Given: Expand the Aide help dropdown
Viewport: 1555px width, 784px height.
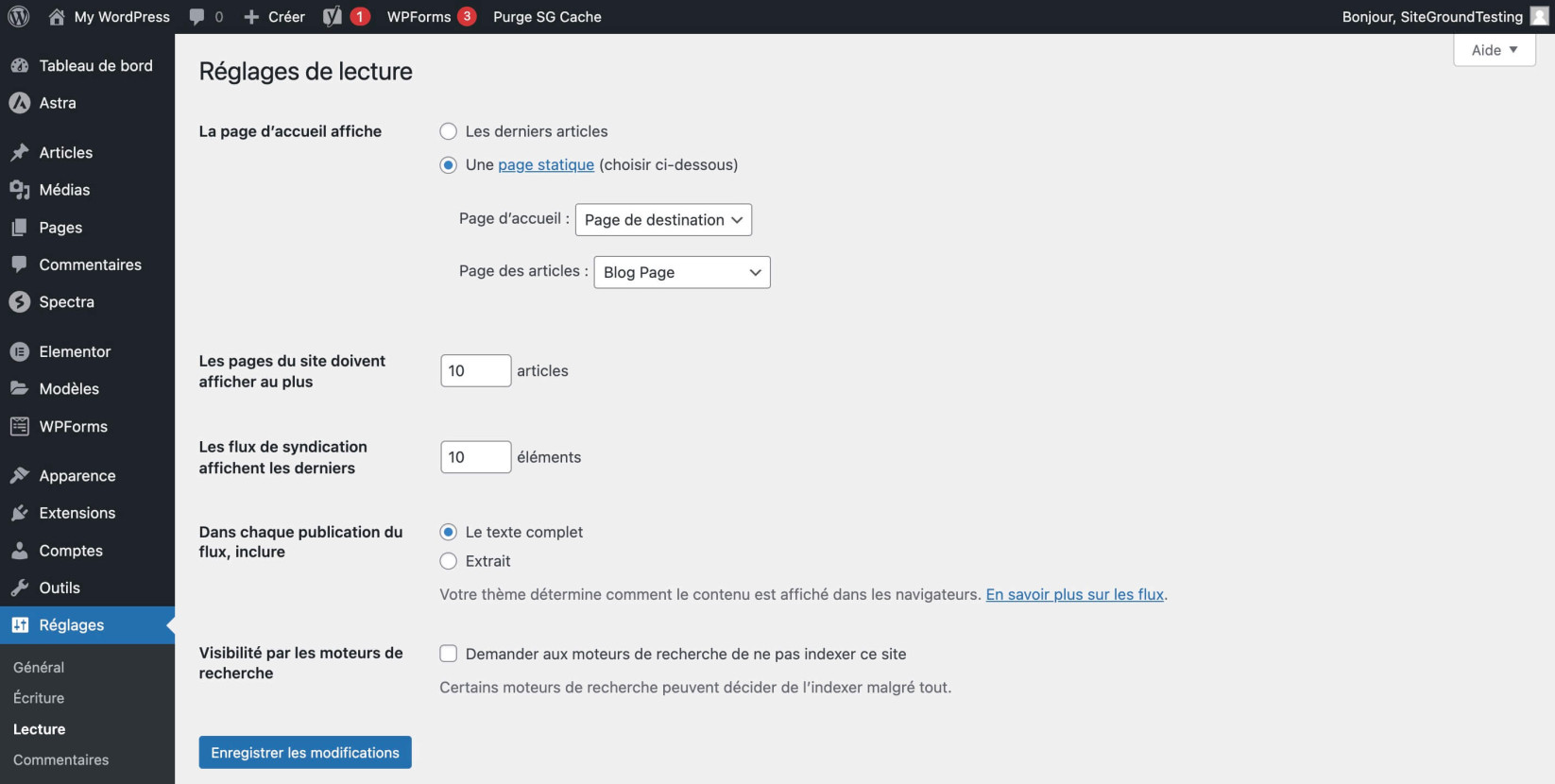Looking at the screenshot, I should point(1495,50).
